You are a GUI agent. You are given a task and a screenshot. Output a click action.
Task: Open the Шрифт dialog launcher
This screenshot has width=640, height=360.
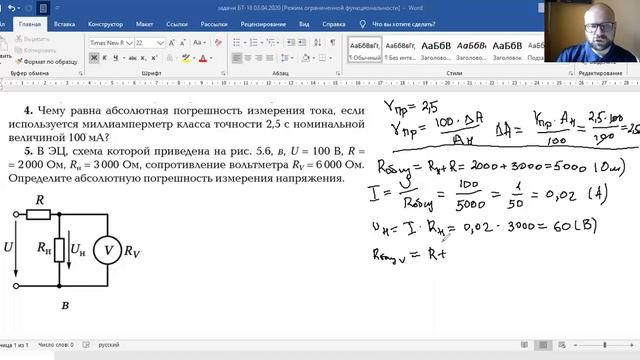pos(223,73)
